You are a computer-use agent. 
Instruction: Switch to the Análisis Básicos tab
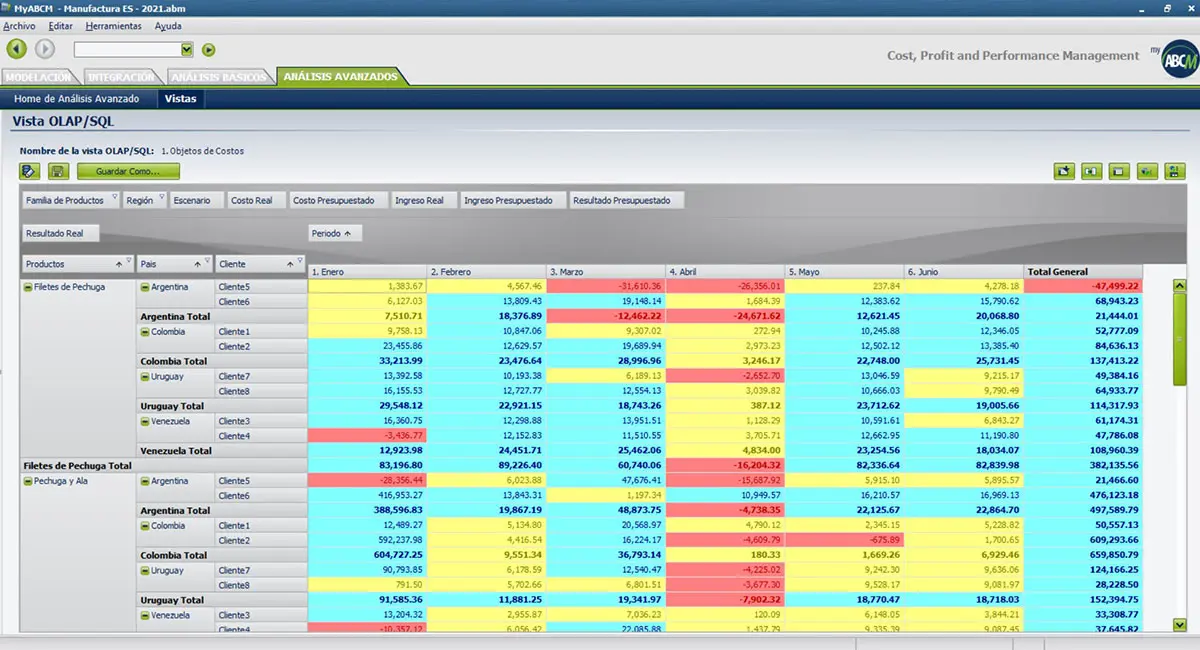coord(219,77)
